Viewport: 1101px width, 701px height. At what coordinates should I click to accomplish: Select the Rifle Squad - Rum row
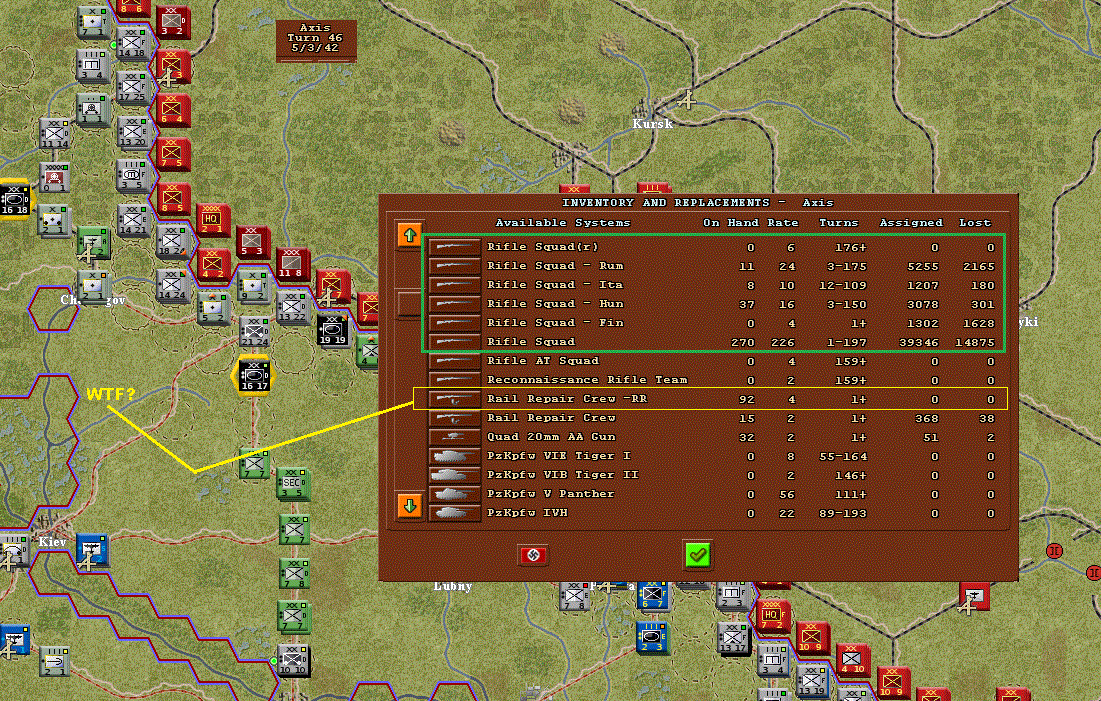click(713, 266)
